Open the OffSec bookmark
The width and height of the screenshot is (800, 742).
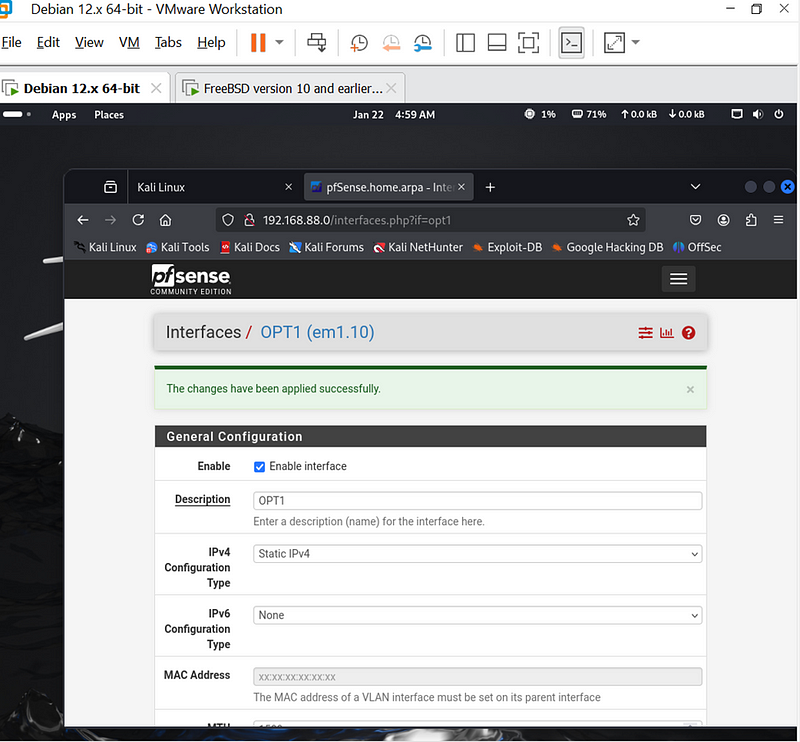[x=697, y=248]
